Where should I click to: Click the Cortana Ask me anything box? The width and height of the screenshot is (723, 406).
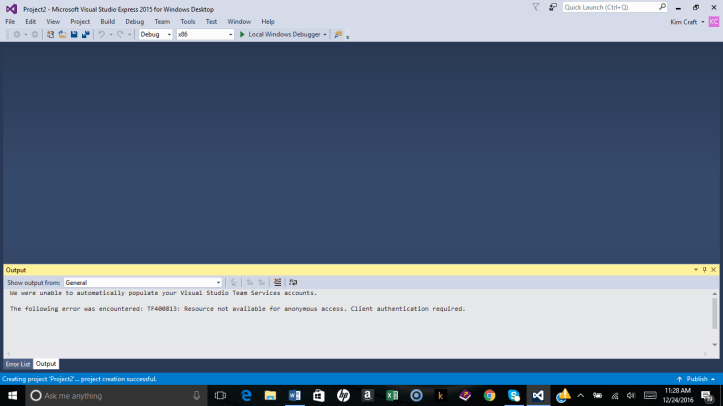pyautogui.click(x=116, y=395)
